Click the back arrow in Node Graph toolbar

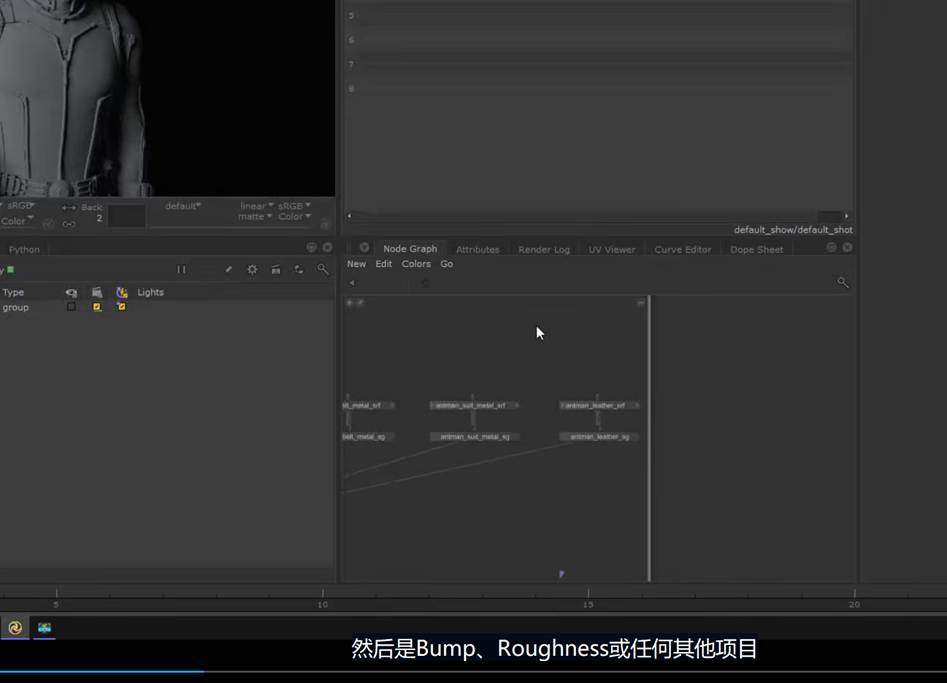(352, 283)
